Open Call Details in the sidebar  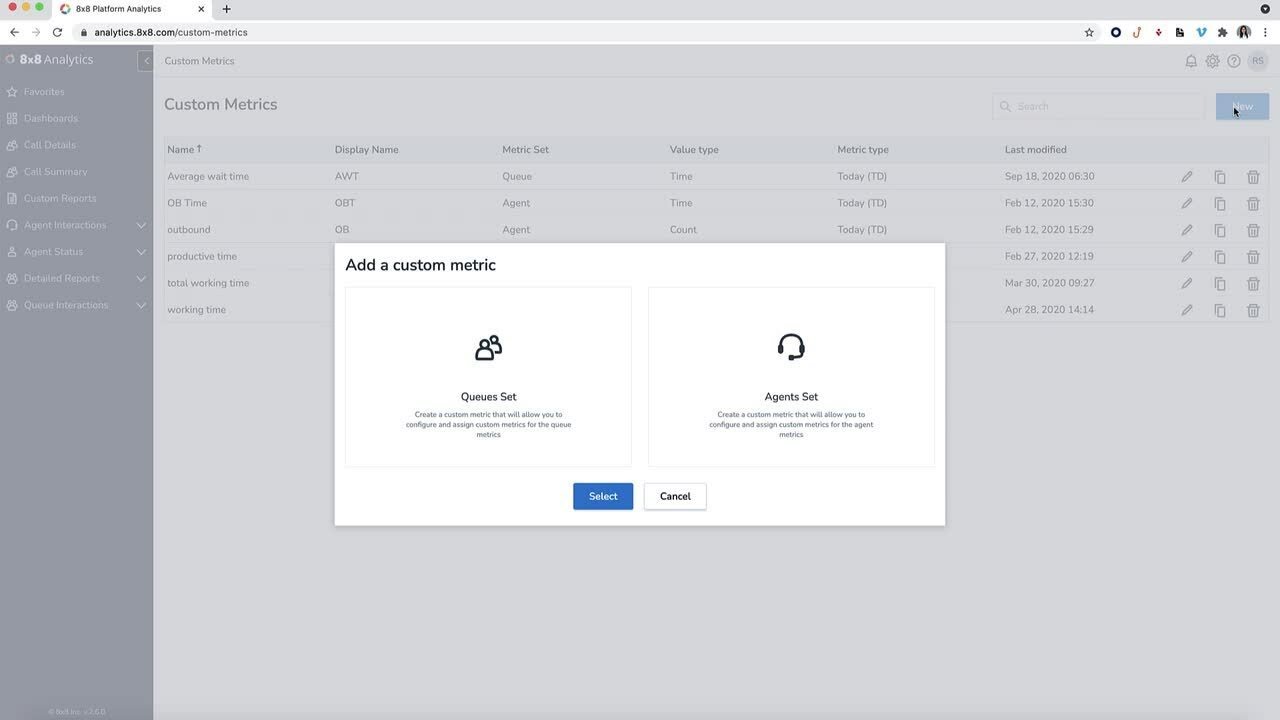49,145
